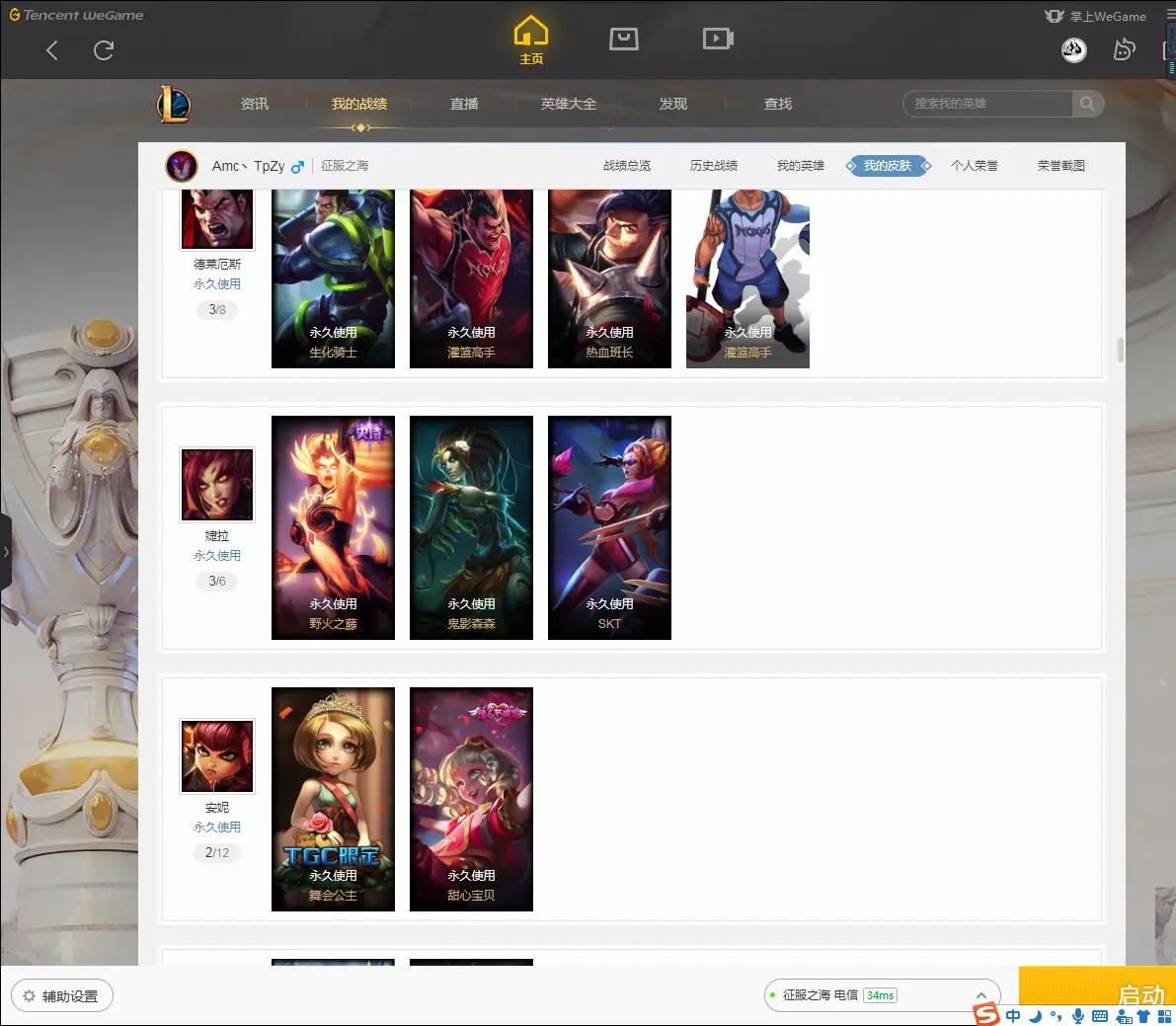This screenshot has height=1026, width=1176.
Task: Click the 征服之海 server label in profile
Action: coord(345,166)
